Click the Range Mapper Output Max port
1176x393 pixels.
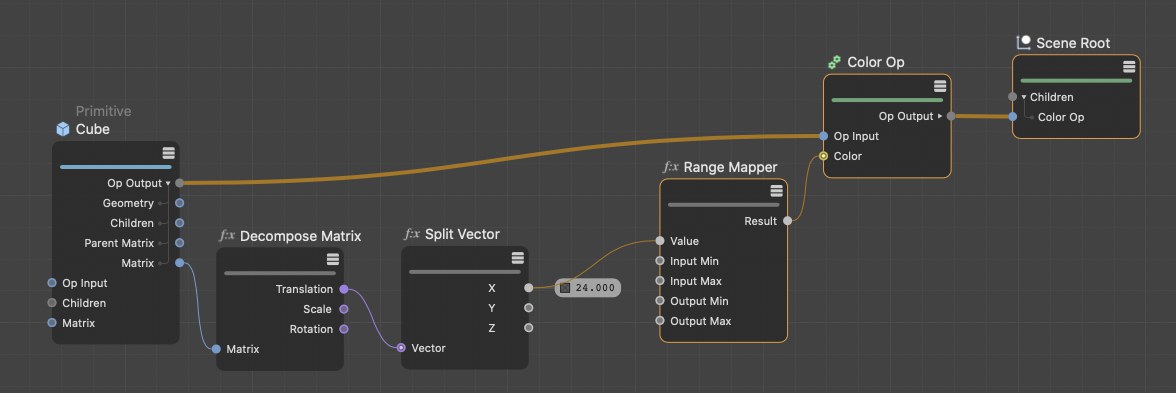point(659,321)
